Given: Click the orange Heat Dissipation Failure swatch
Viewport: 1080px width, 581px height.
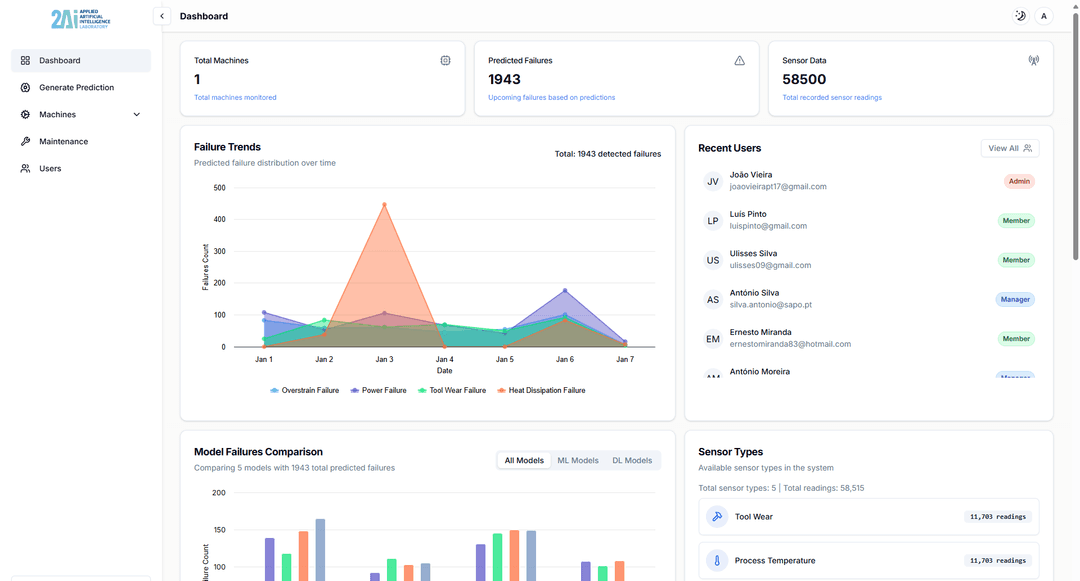Looking at the screenshot, I should [x=502, y=390].
